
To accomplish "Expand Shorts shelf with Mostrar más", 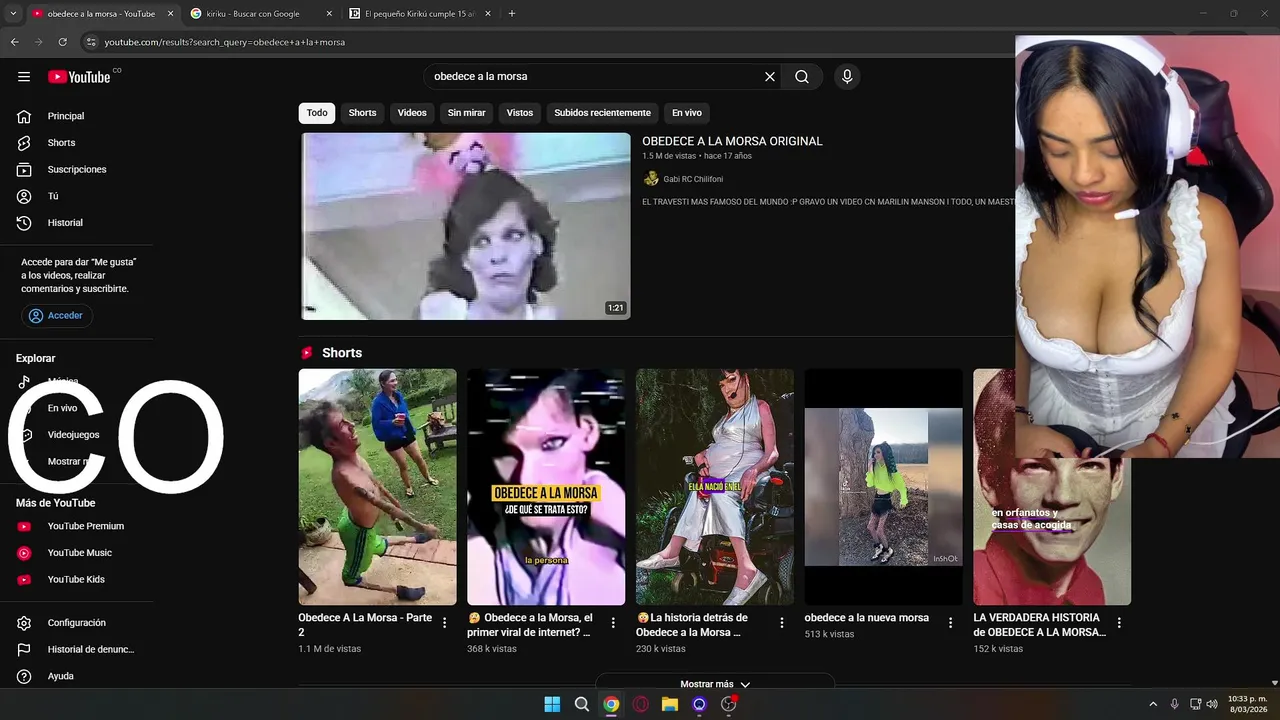I will 715,684.
